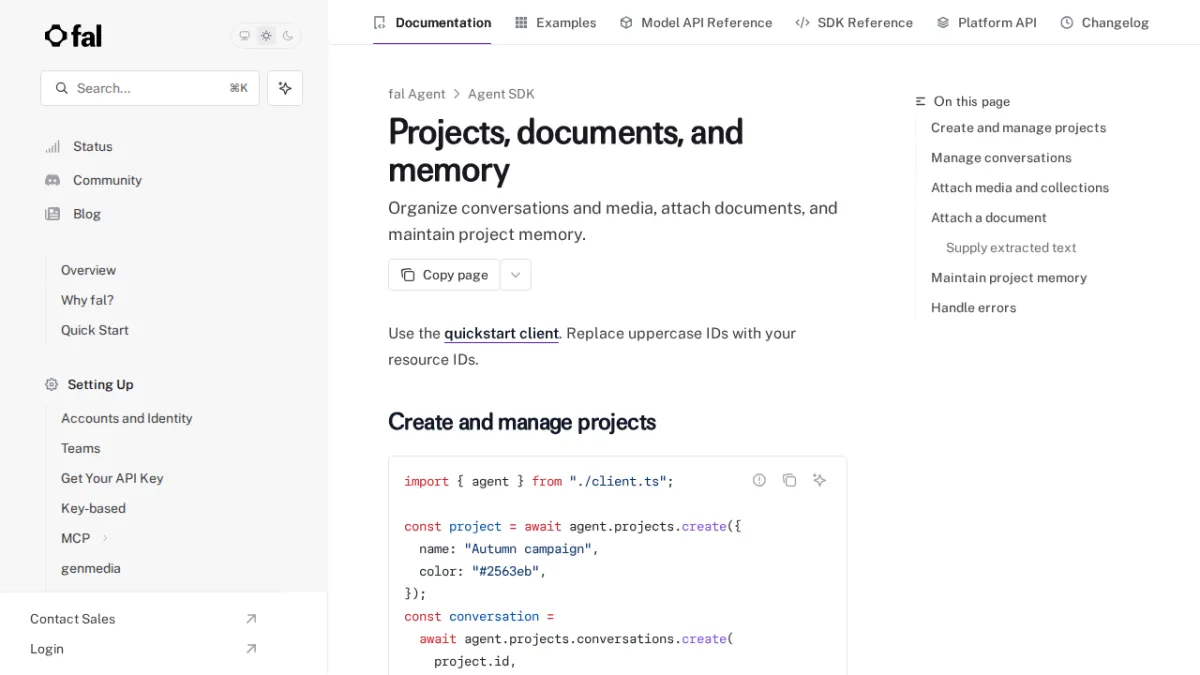The width and height of the screenshot is (1200, 675).
Task: Open genmedia sidebar page
Action: [x=90, y=568]
